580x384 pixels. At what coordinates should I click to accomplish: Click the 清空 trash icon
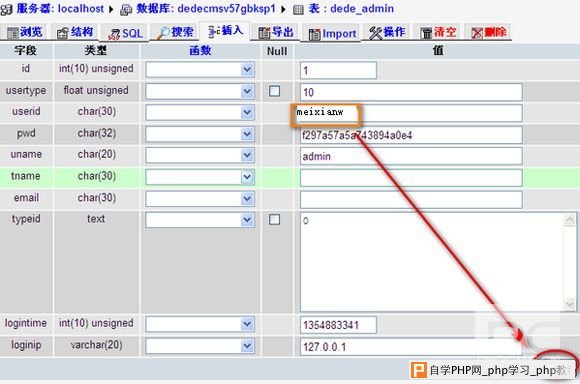(426, 33)
